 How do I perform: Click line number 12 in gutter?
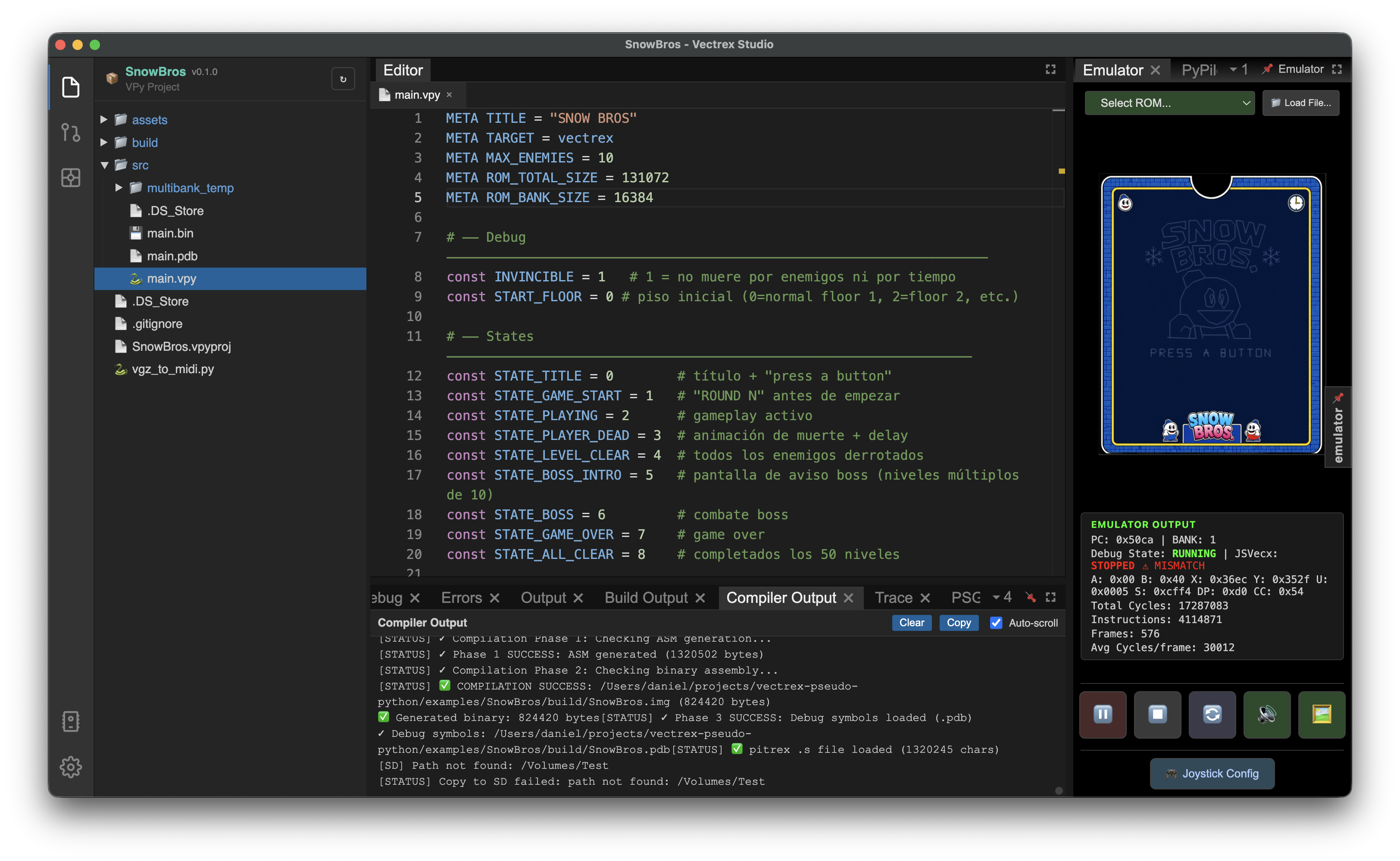click(414, 376)
